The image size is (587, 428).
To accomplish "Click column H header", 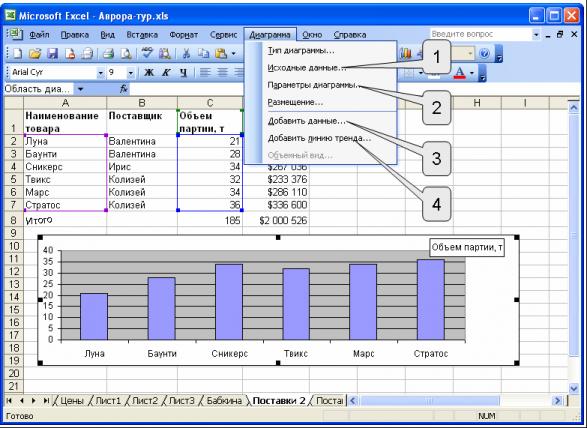I will tap(477, 103).
